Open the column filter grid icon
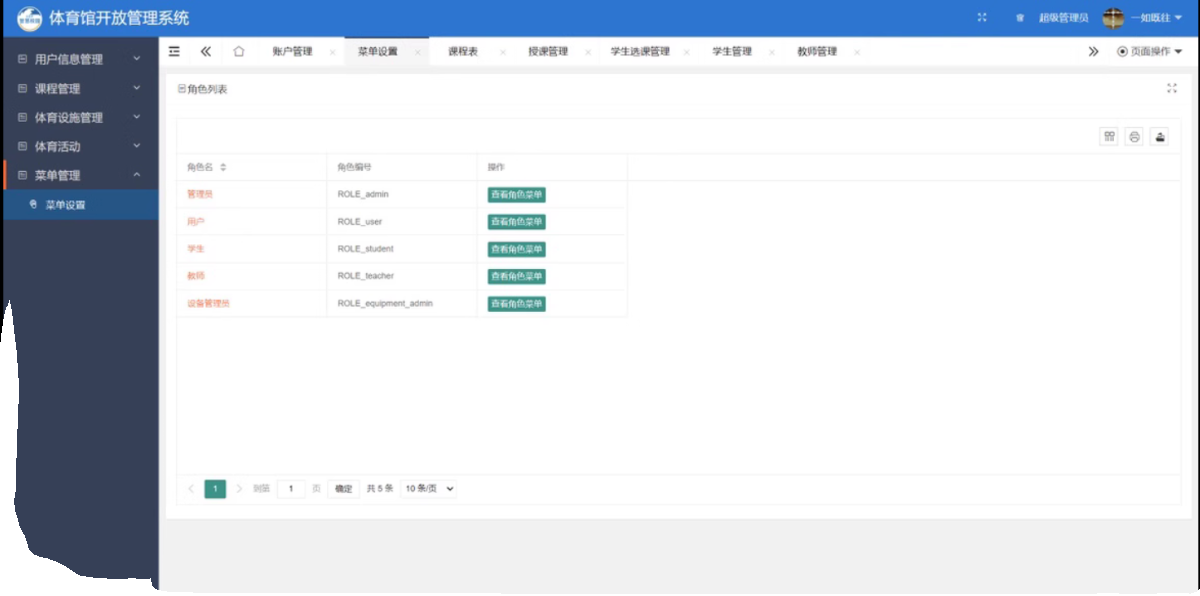The image size is (1200, 596). point(1109,137)
